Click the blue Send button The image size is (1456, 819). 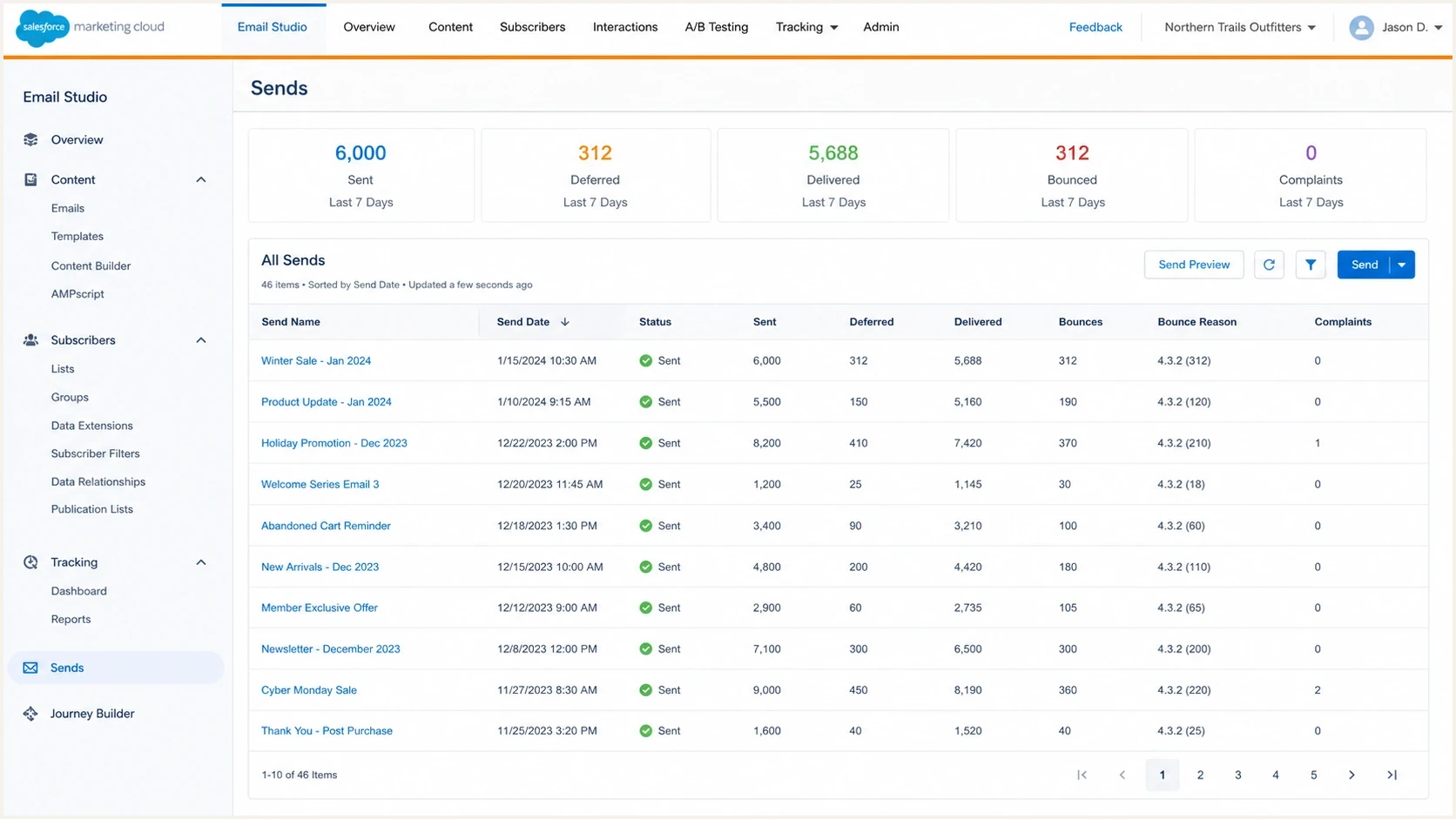click(x=1364, y=265)
